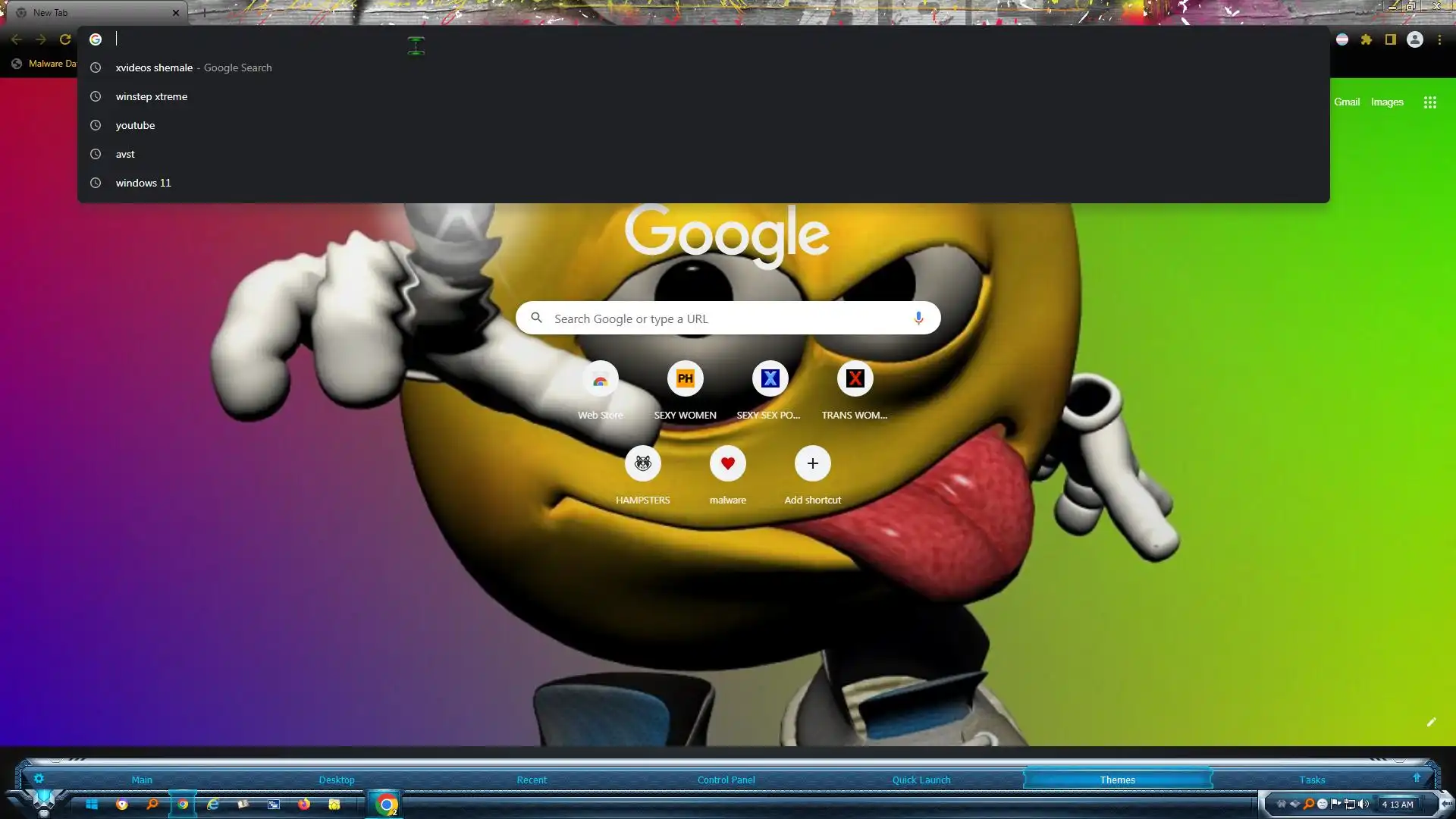This screenshot has width=1456, height=819.
Task: Switch to the Quick Launch tab
Action: 921,780
